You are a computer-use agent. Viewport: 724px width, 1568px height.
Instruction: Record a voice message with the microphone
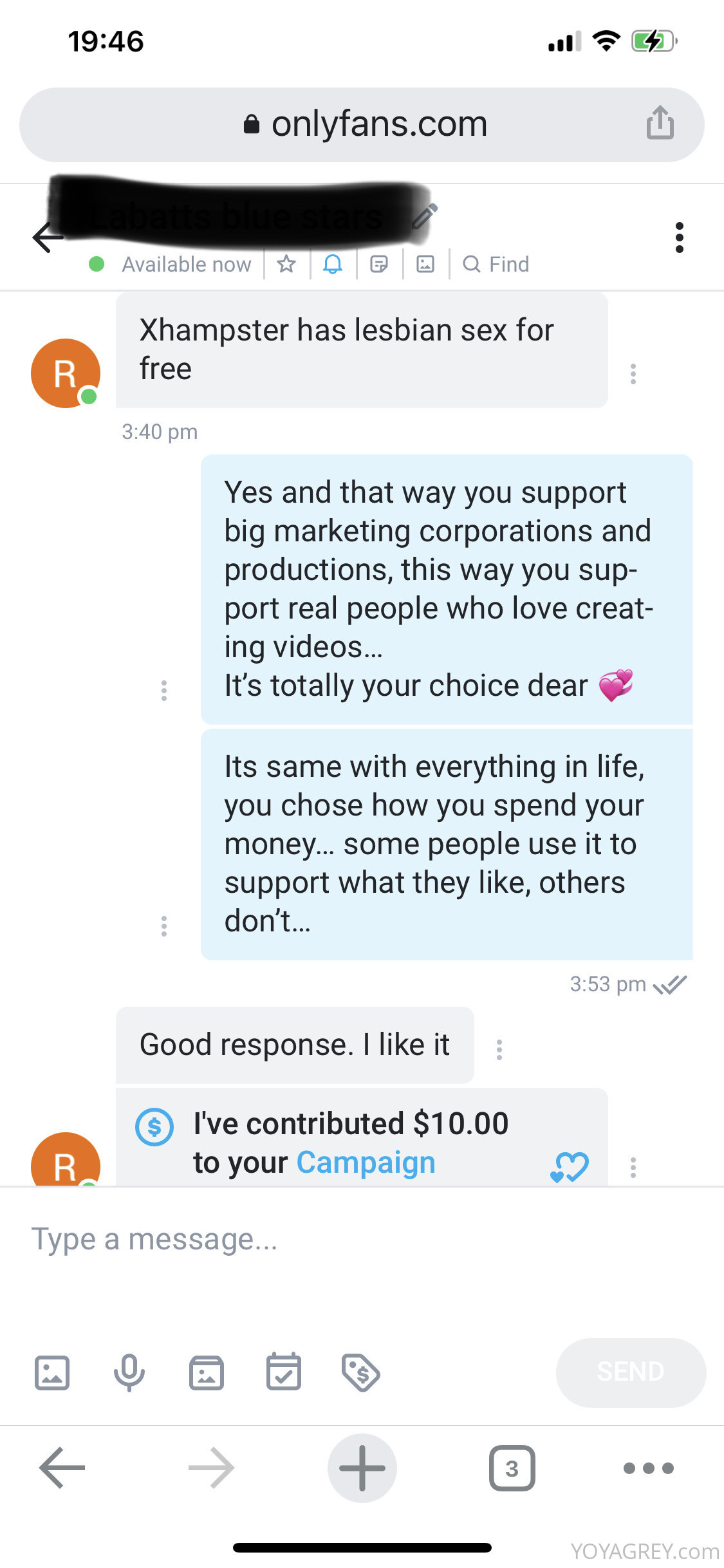point(129,1372)
